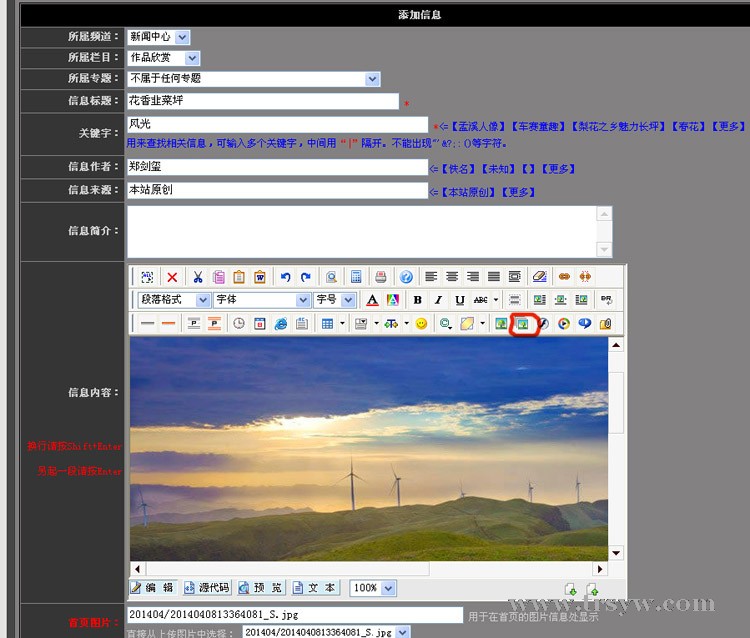Switch to 预览 preview mode
750x638 pixels.
(261, 588)
